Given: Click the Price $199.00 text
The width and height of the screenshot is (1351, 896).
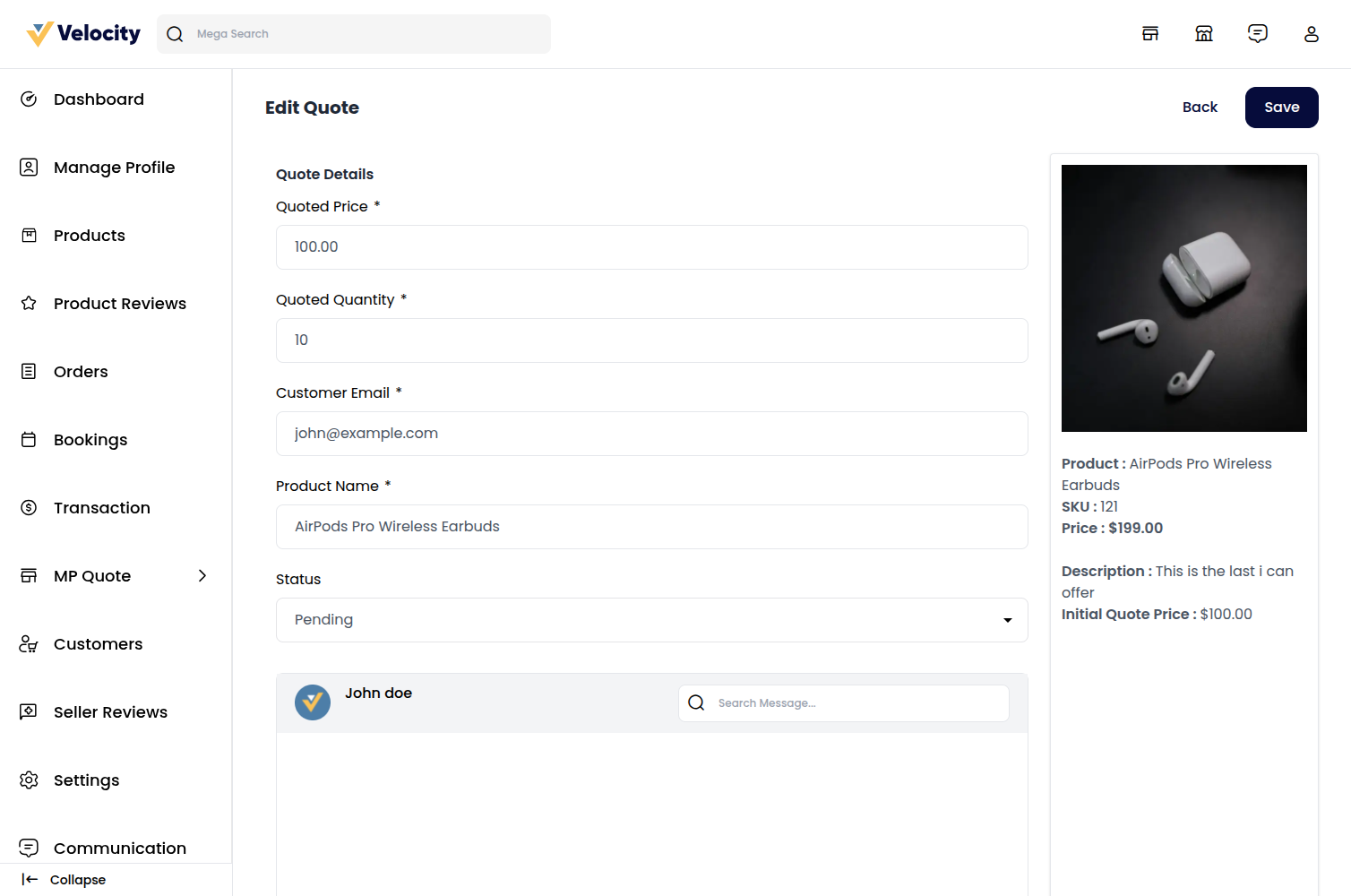Looking at the screenshot, I should (x=1113, y=529).
